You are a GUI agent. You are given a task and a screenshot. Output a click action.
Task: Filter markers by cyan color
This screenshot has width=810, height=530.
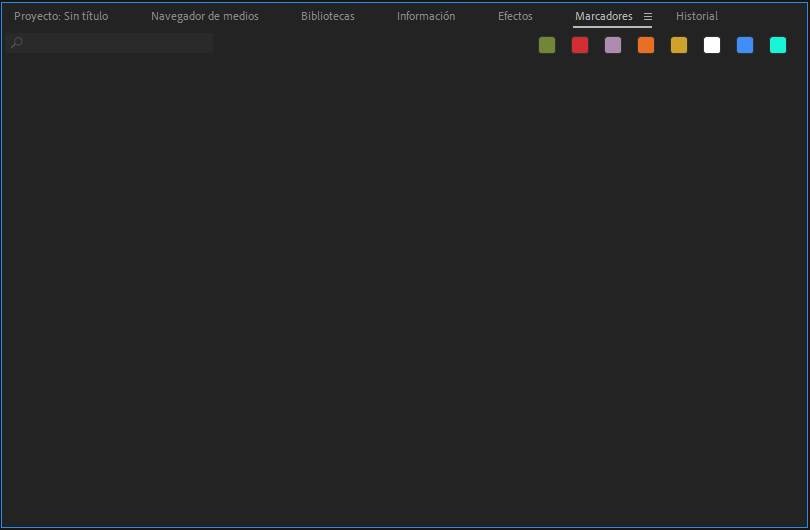coord(778,45)
